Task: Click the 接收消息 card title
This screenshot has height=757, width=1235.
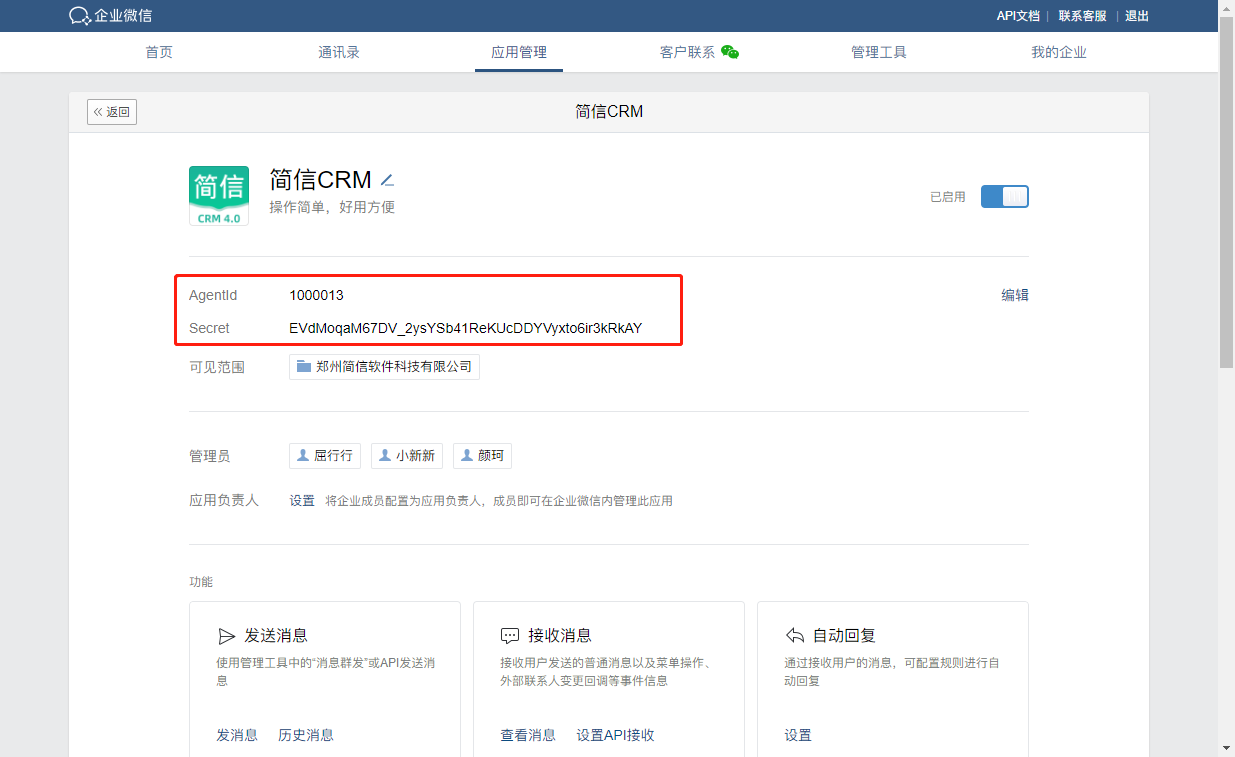Action: click(x=560, y=636)
